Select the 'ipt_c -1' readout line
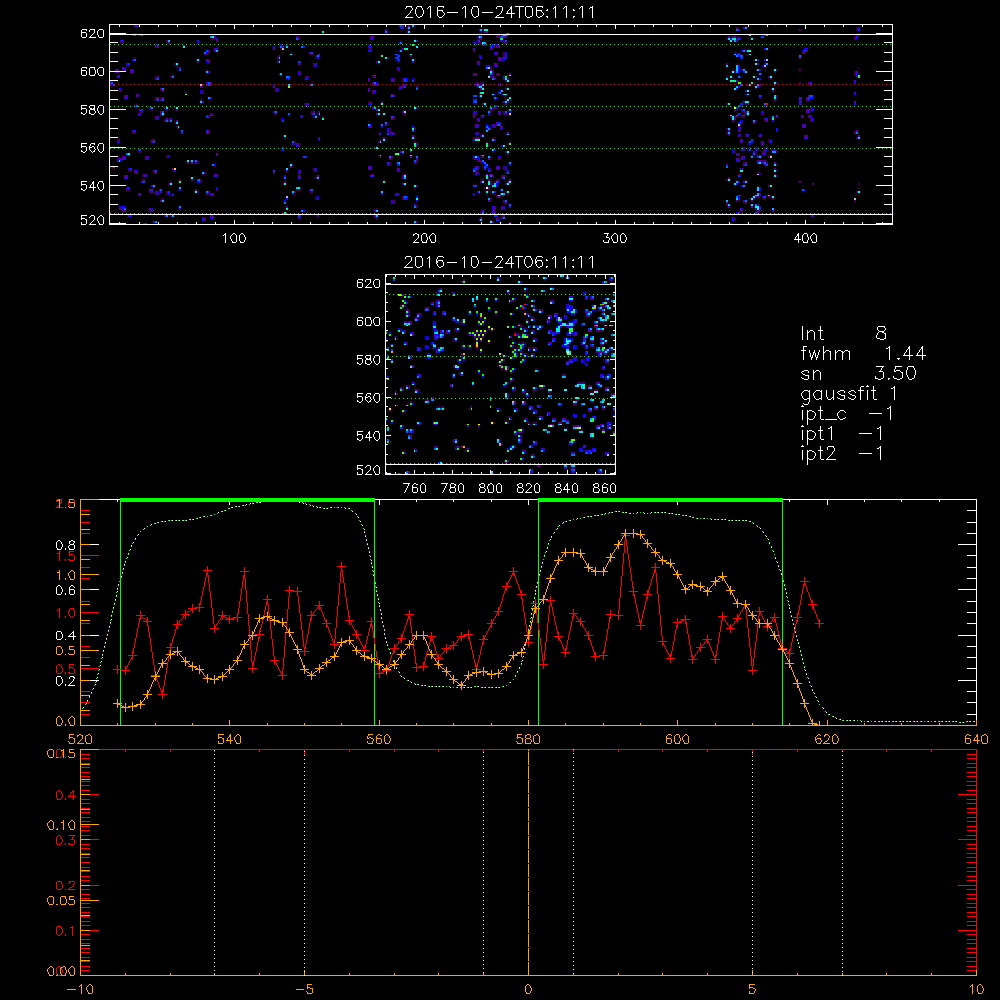Screen dimensions: 1000x1000 click(x=847, y=414)
